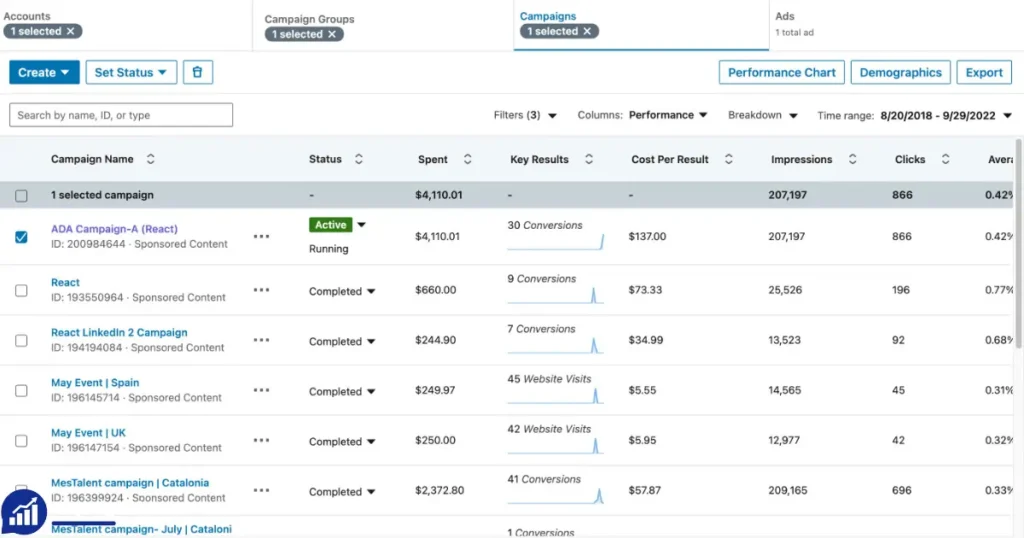Clear the Campaign Groups 1 selected chip
The height and width of the screenshot is (538, 1024).
(332, 35)
